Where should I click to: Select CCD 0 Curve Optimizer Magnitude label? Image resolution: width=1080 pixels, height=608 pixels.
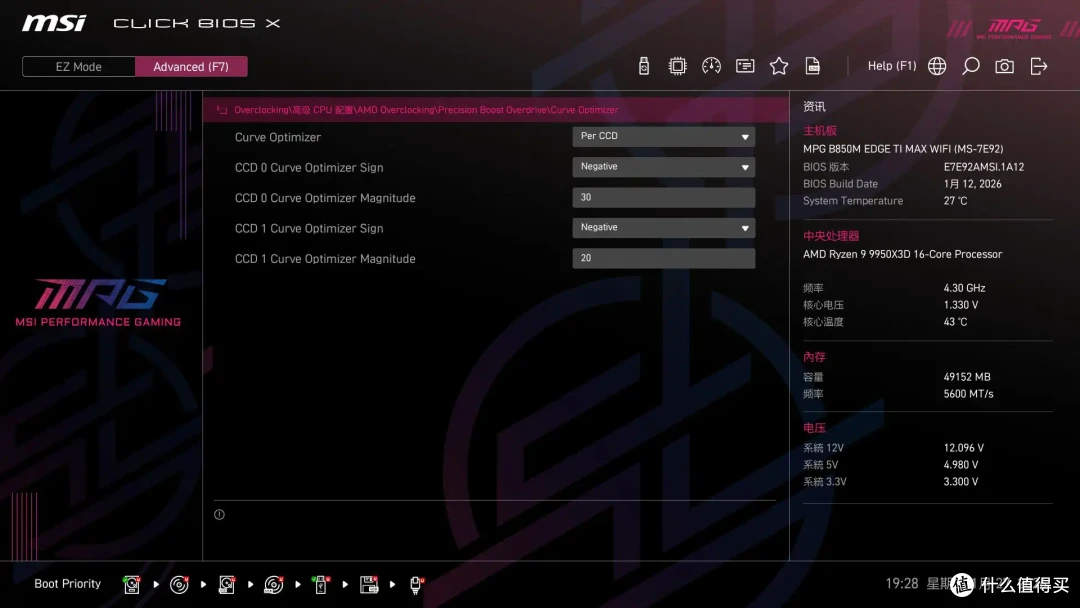click(325, 198)
